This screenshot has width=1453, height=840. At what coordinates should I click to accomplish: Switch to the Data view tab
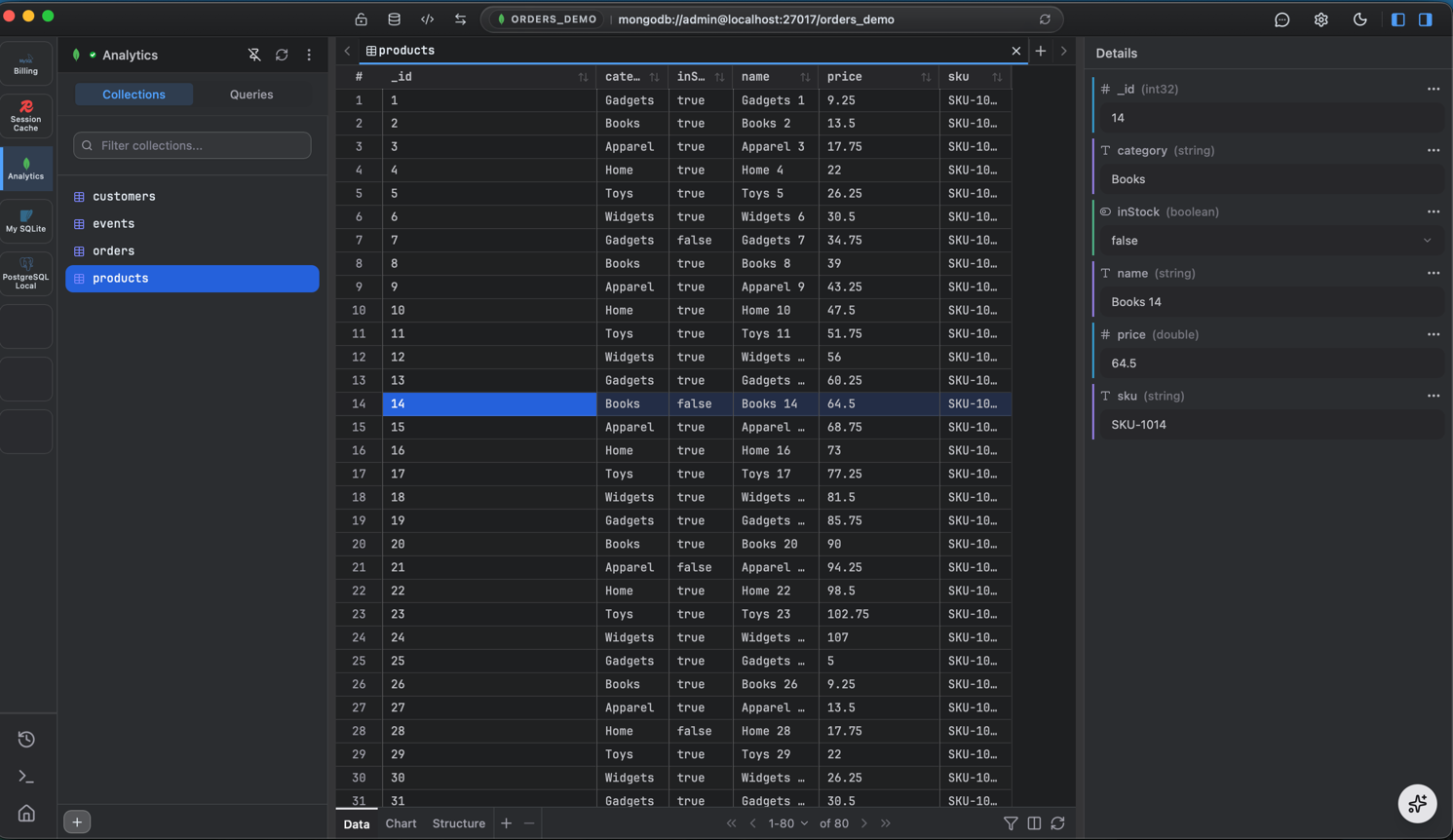[357, 823]
